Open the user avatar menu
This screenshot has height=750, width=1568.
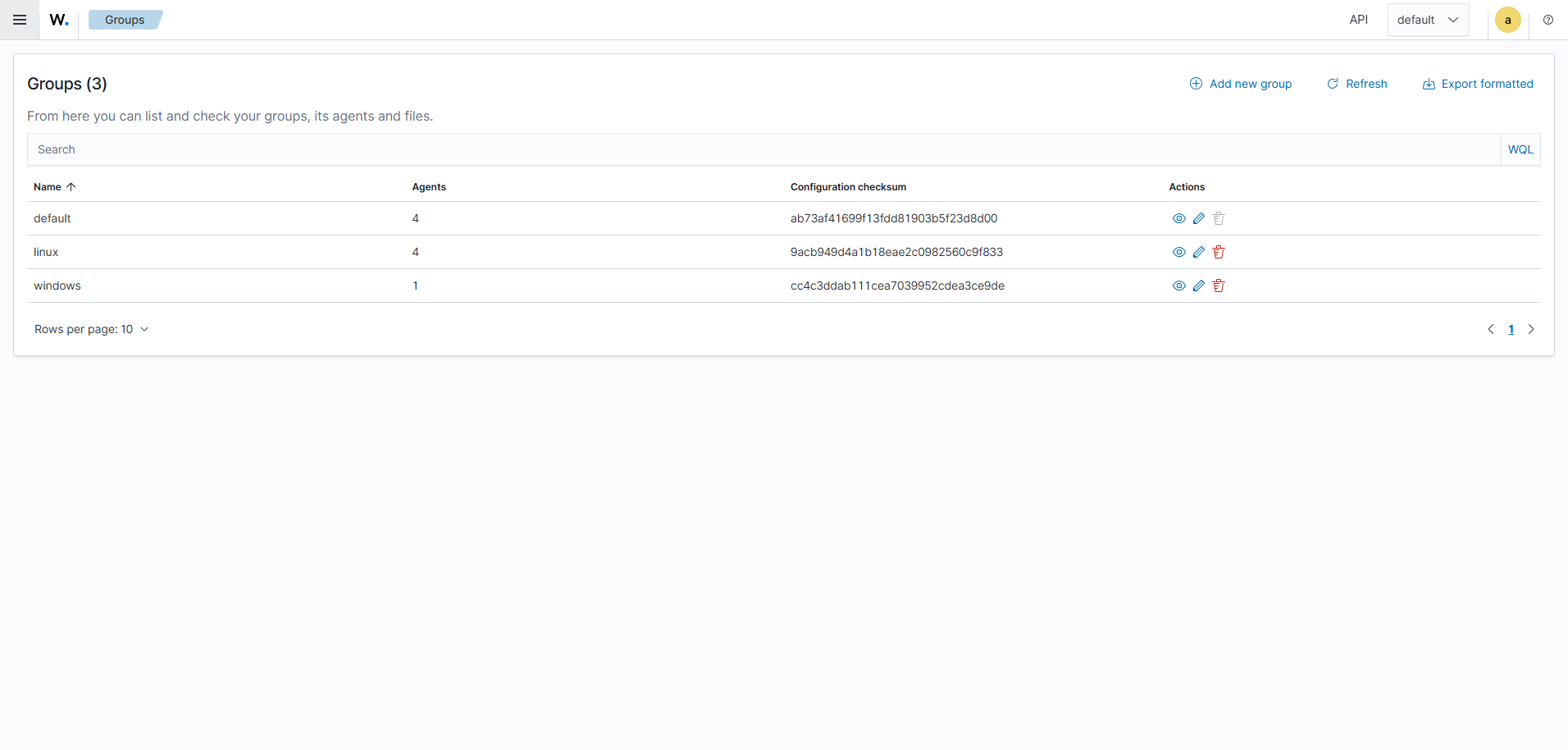pos(1507,20)
